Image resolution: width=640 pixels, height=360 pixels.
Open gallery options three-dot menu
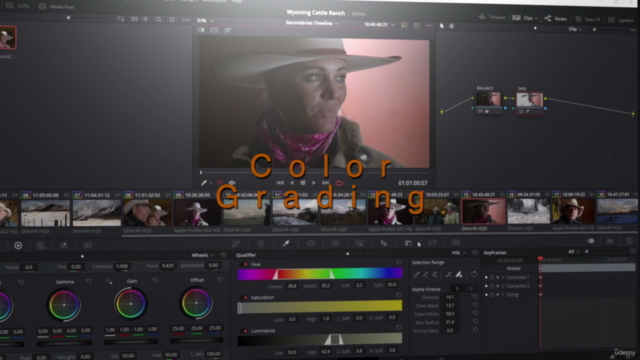(x=185, y=20)
